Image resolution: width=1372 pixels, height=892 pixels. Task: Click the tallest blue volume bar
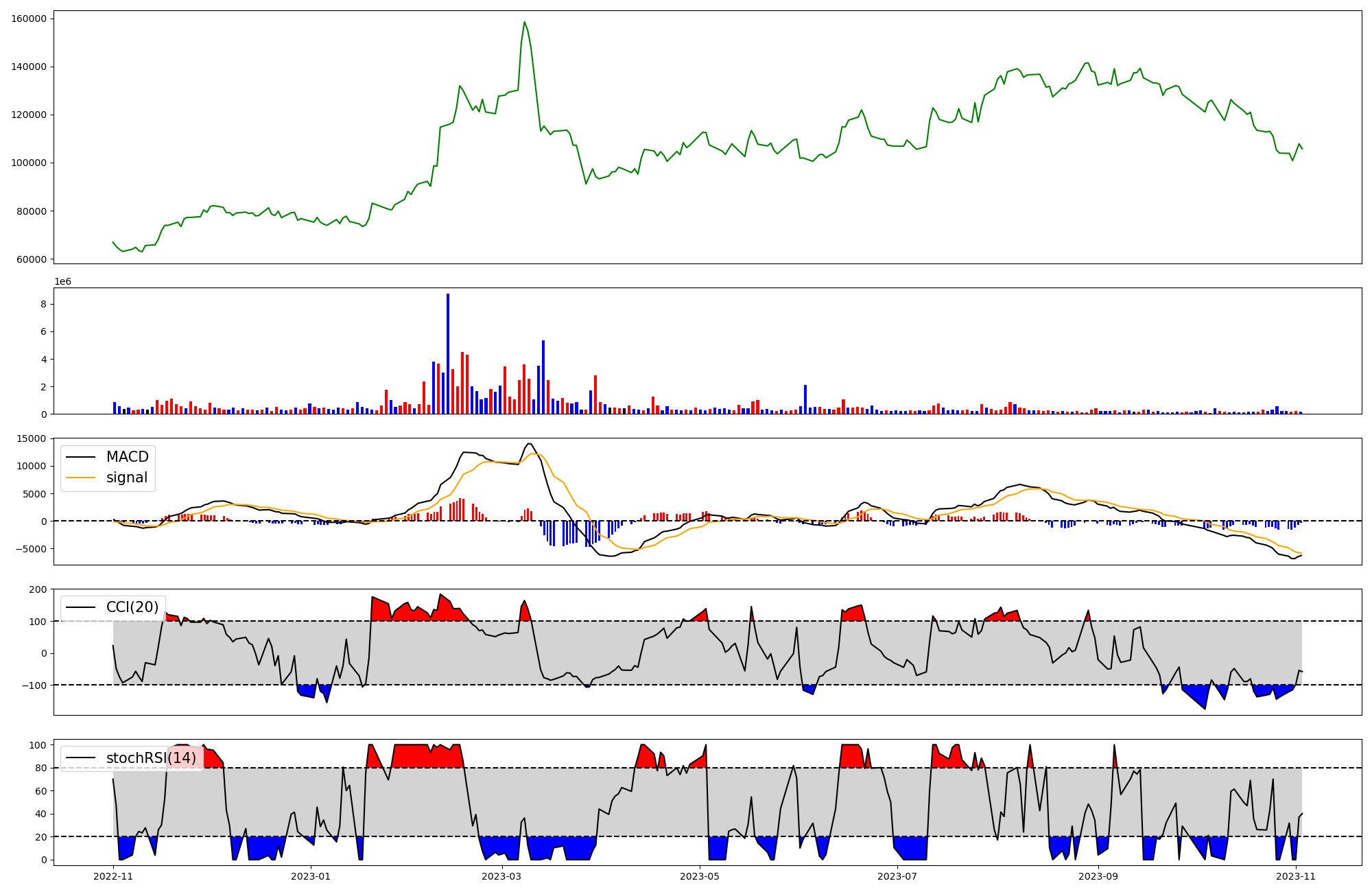(x=448, y=353)
